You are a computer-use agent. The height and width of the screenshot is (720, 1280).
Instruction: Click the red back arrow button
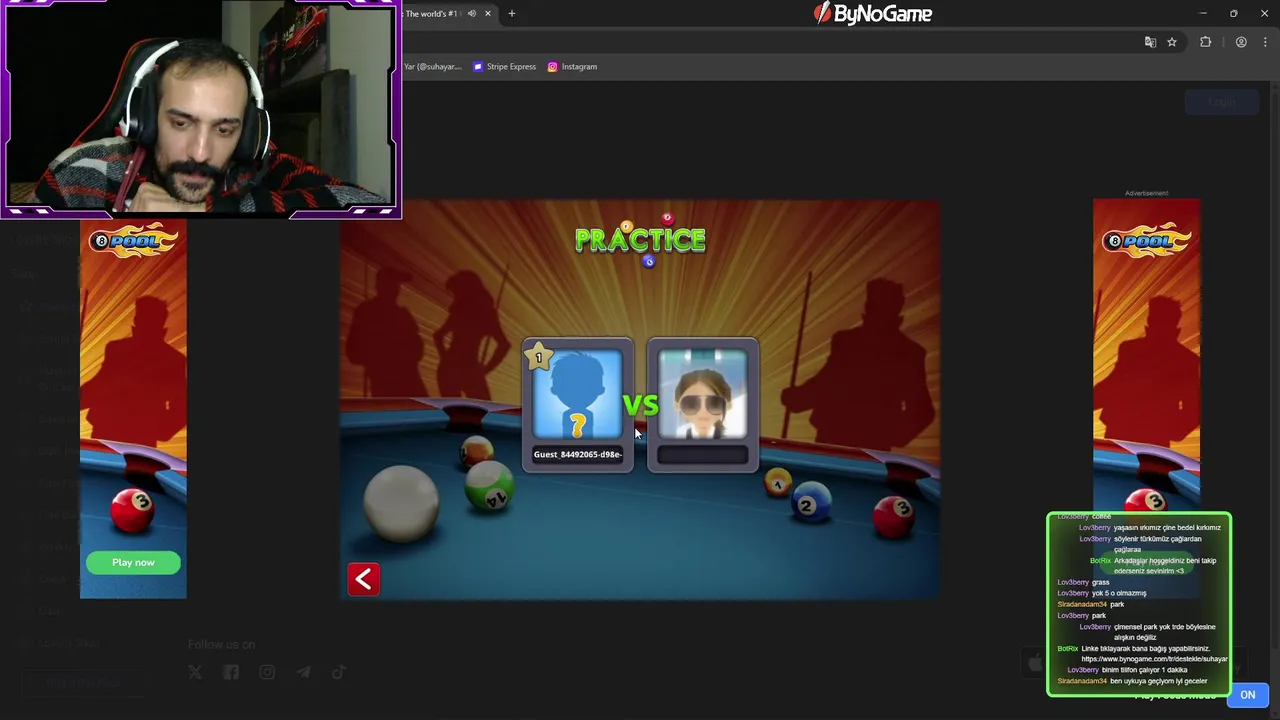pos(363,579)
